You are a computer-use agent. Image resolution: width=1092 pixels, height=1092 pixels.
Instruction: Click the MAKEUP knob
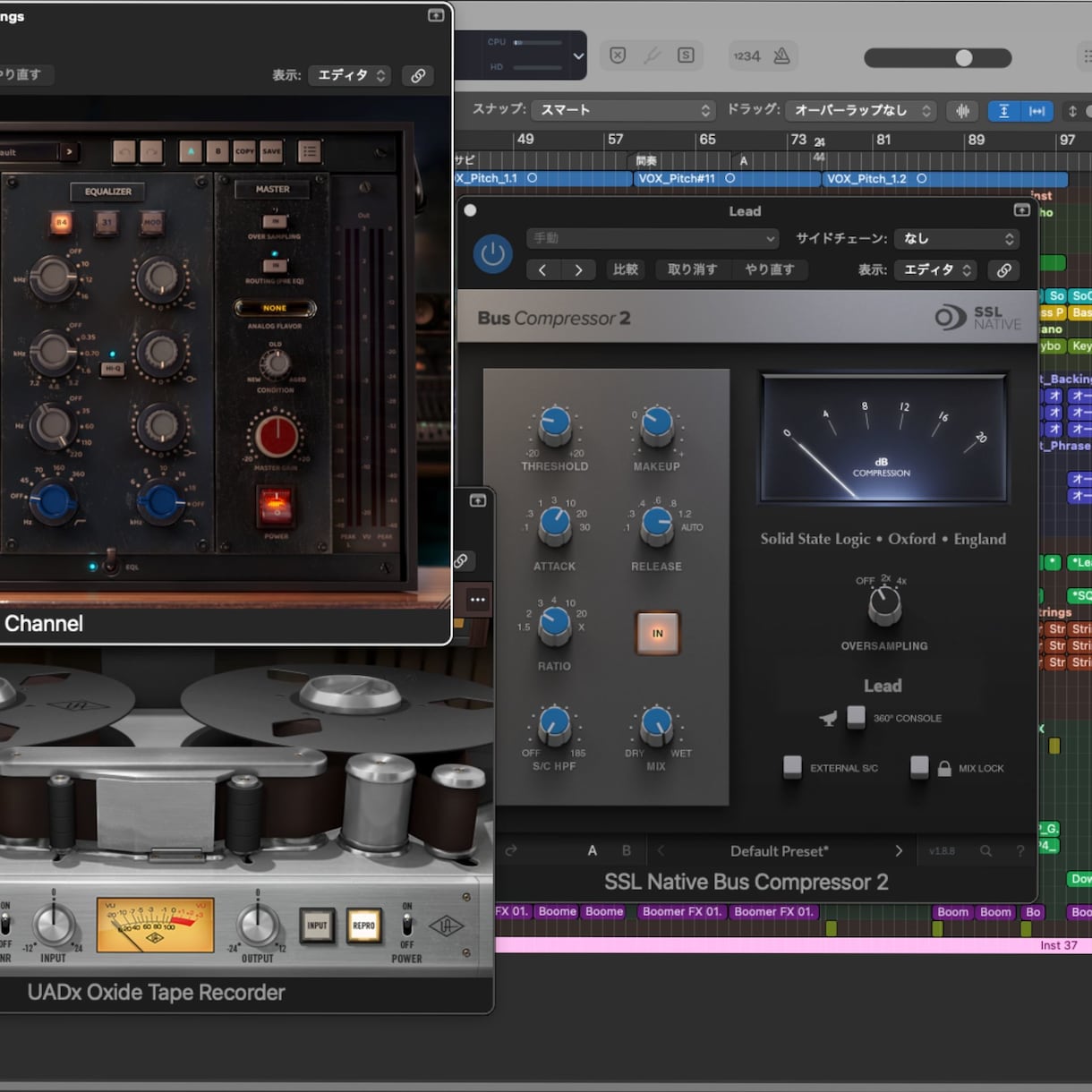click(x=657, y=427)
